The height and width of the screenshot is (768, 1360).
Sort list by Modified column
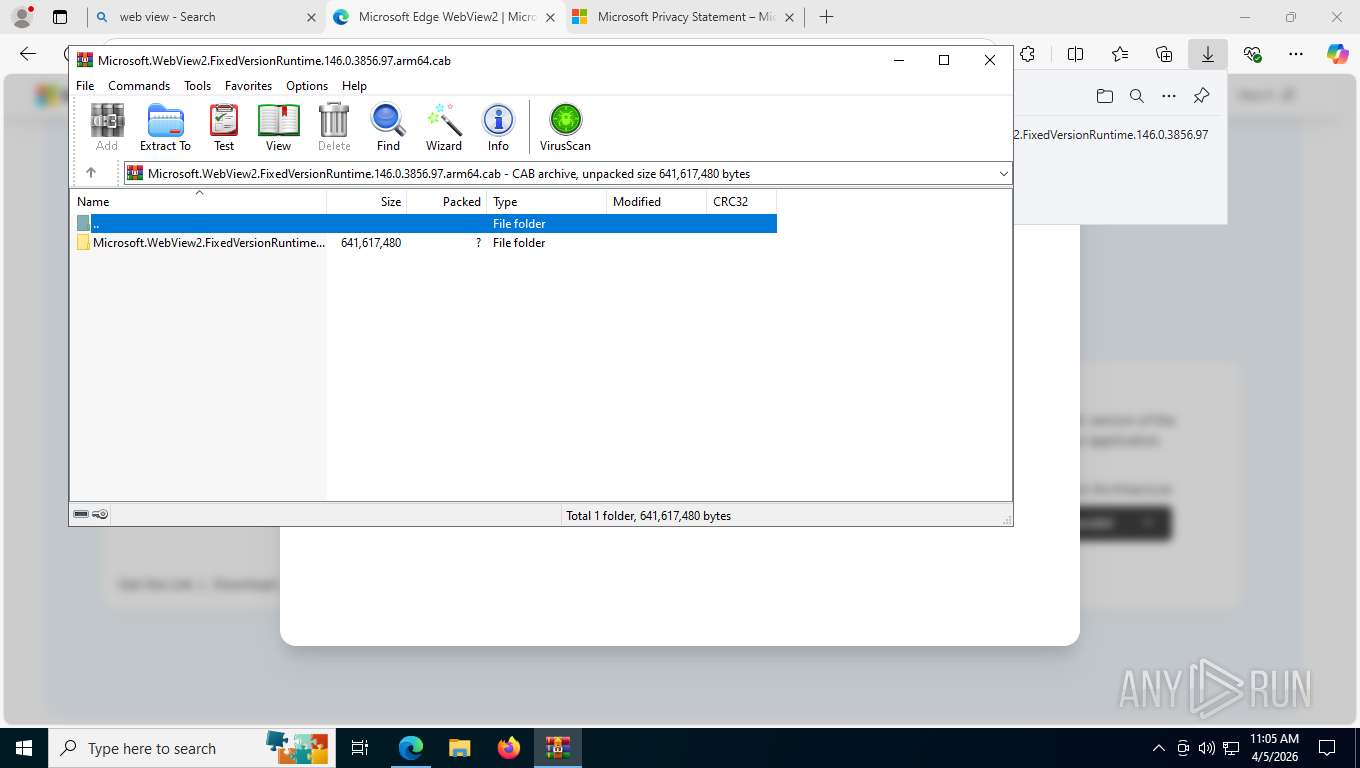point(657,201)
